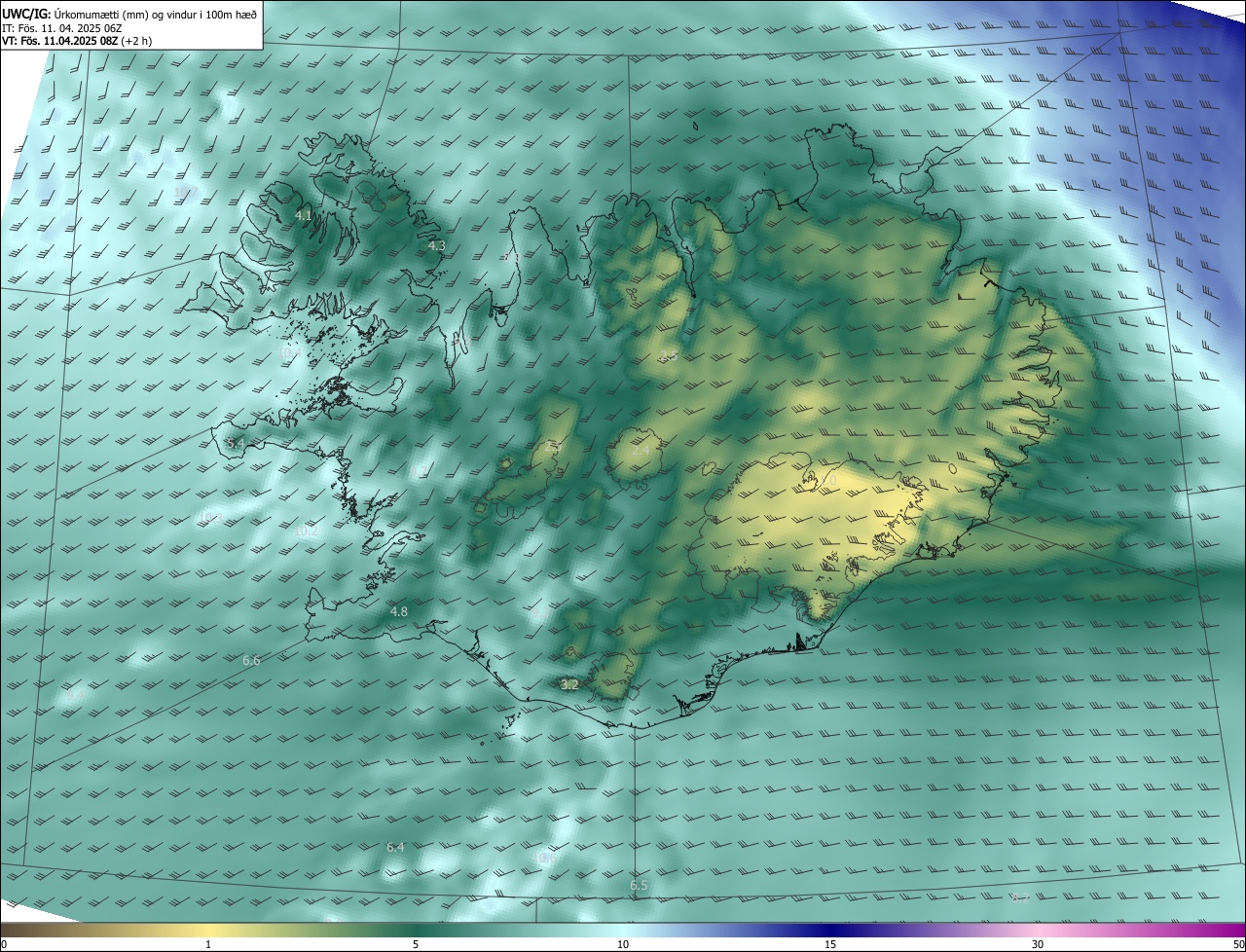Click the legend tick label 1
Image resolution: width=1246 pixels, height=952 pixels.
click(x=208, y=944)
